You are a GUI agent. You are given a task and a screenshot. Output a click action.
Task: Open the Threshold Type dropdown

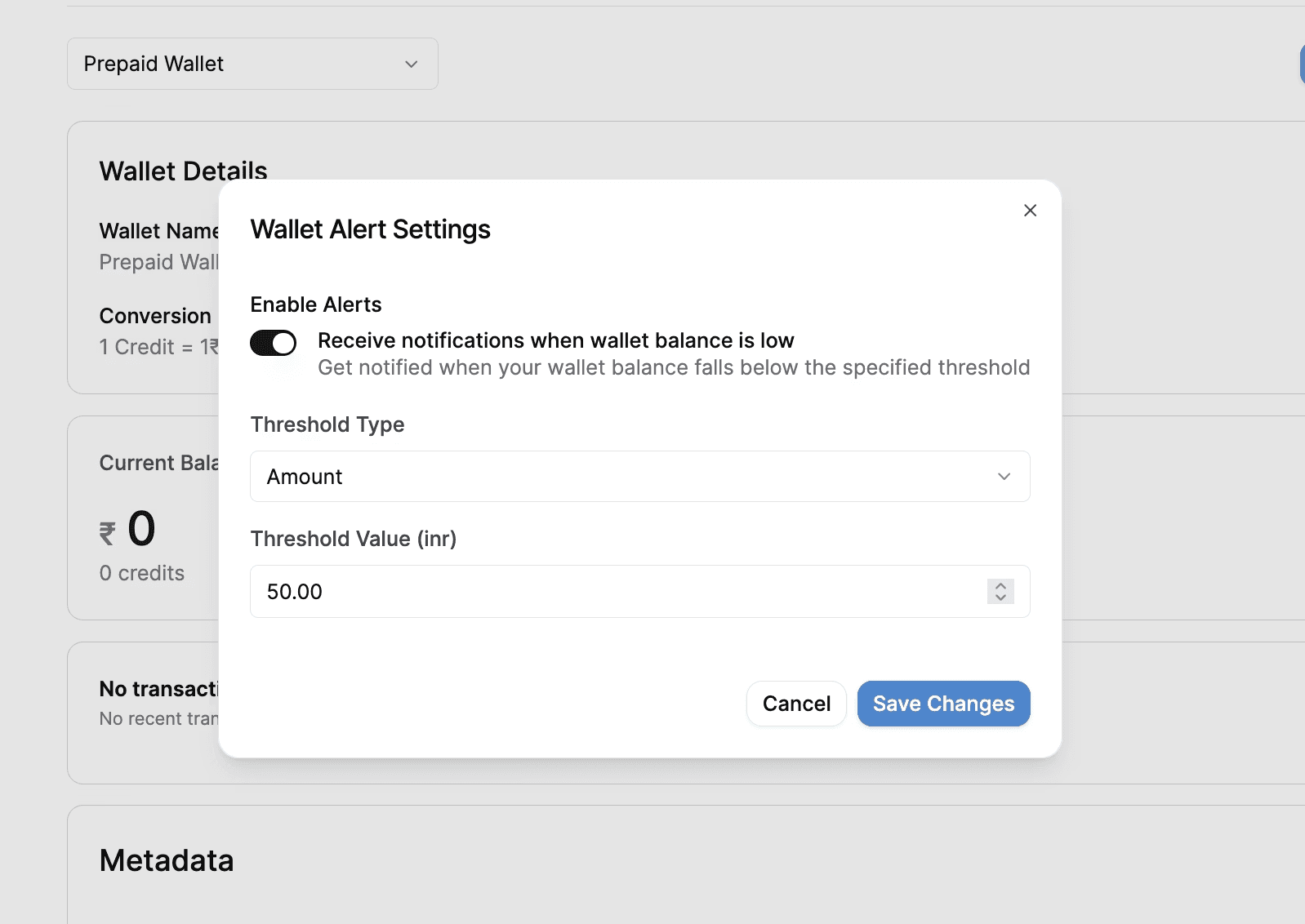point(639,477)
